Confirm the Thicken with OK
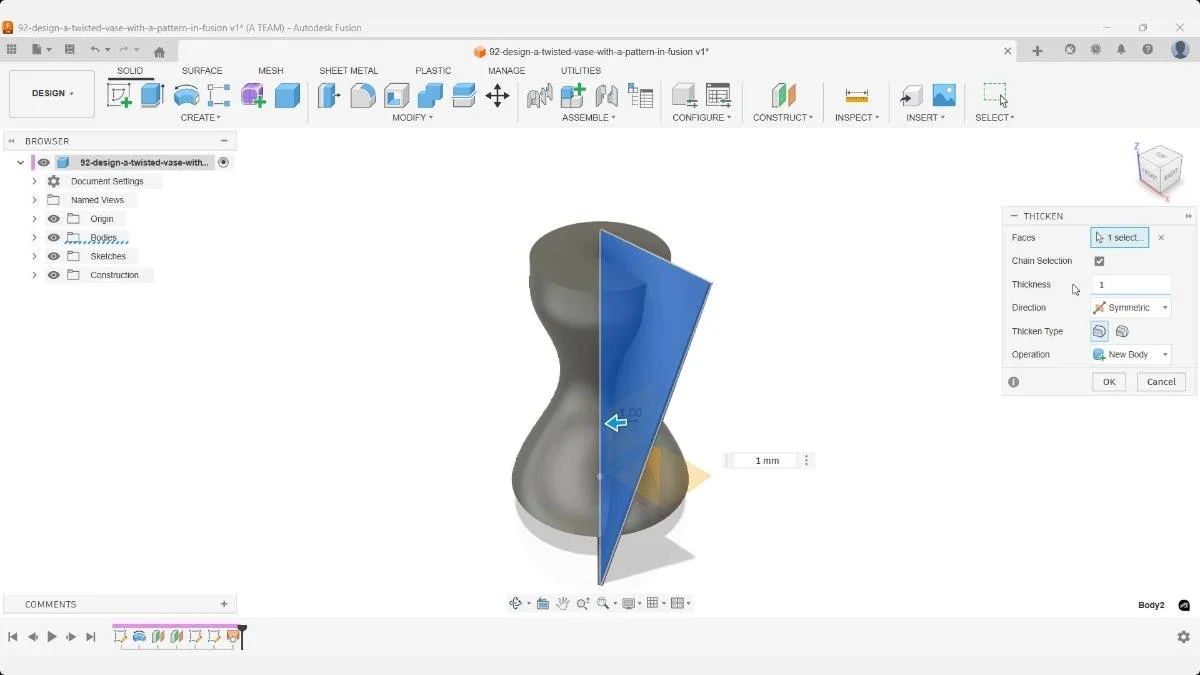Screen dimensions: 1200x675 (x=1108, y=381)
